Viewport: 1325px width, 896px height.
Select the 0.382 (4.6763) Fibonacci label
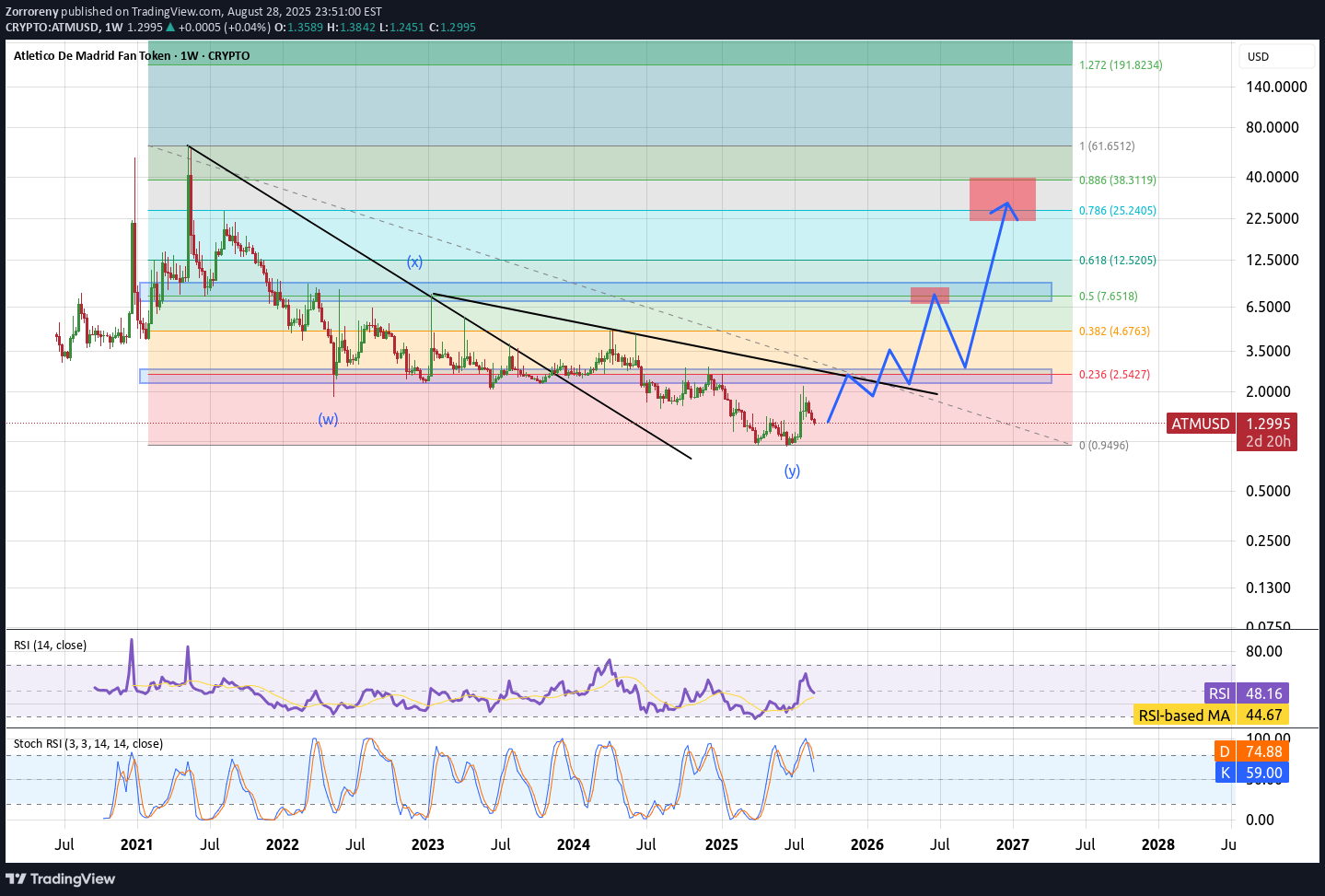[x=1114, y=331]
